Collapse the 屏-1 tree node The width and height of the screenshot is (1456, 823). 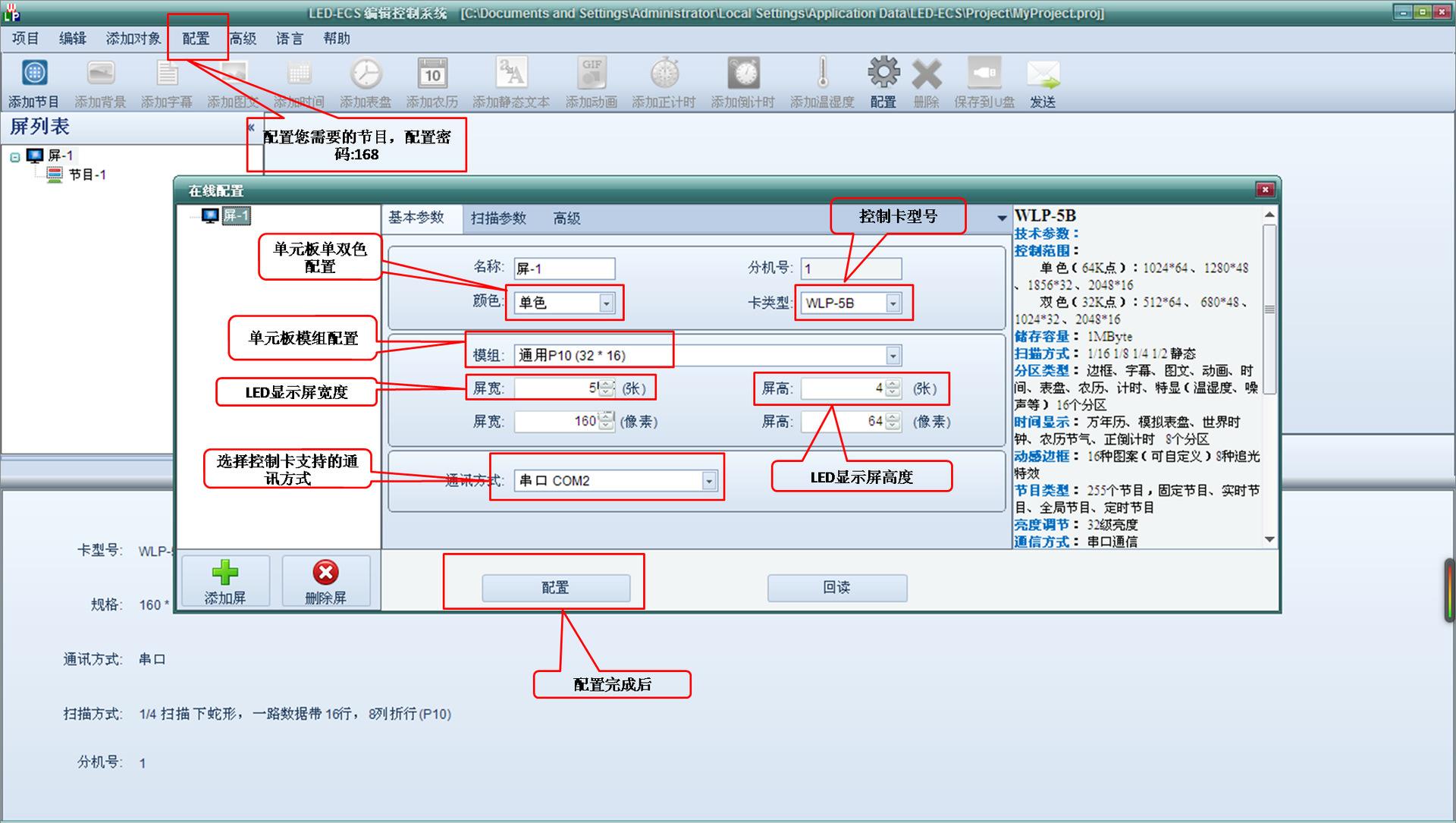coord(14,157)
